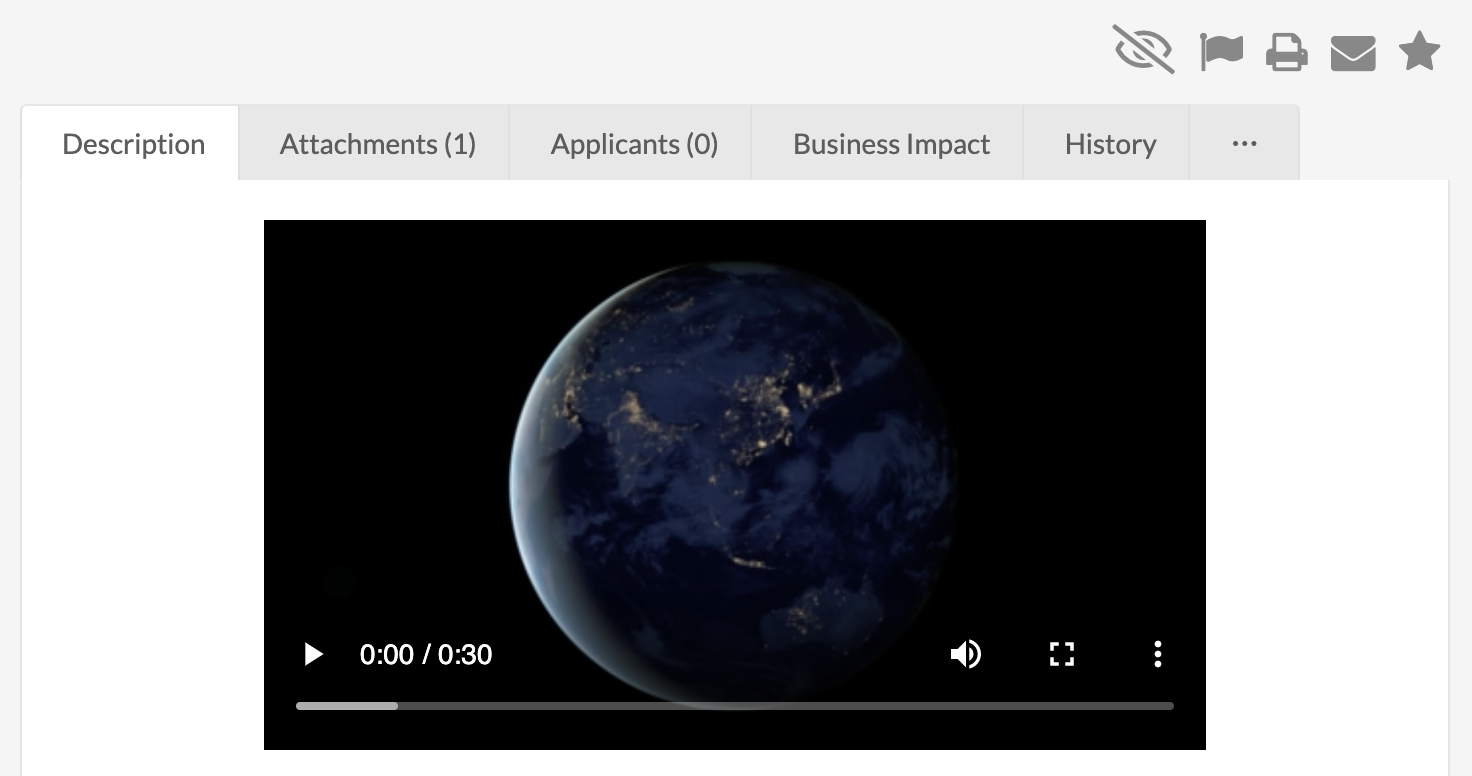Enter fullscreen mode on the video
Screen dimensions: 1472x776
point(1061,654)
